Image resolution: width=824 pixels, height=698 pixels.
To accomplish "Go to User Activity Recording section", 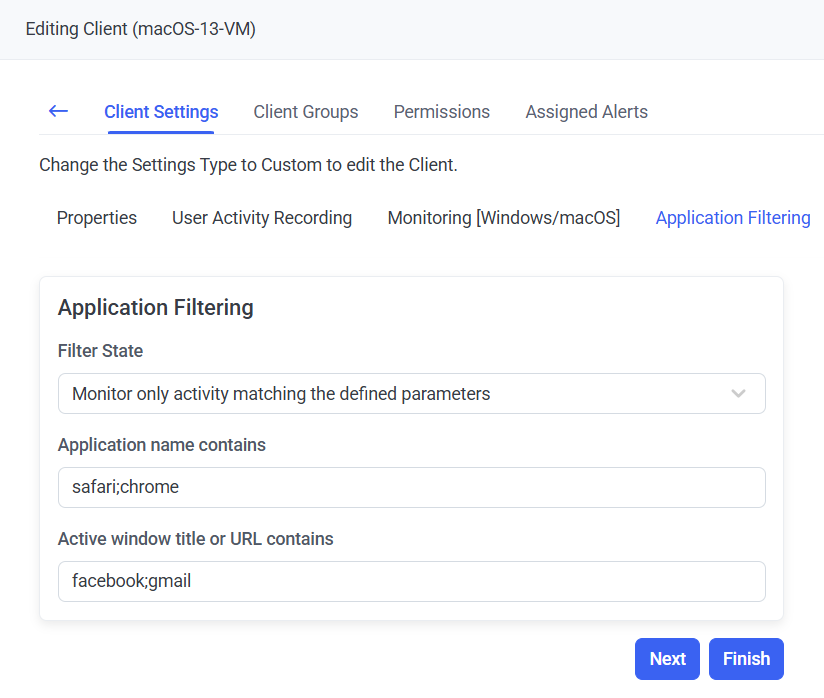I will [262, 218].
